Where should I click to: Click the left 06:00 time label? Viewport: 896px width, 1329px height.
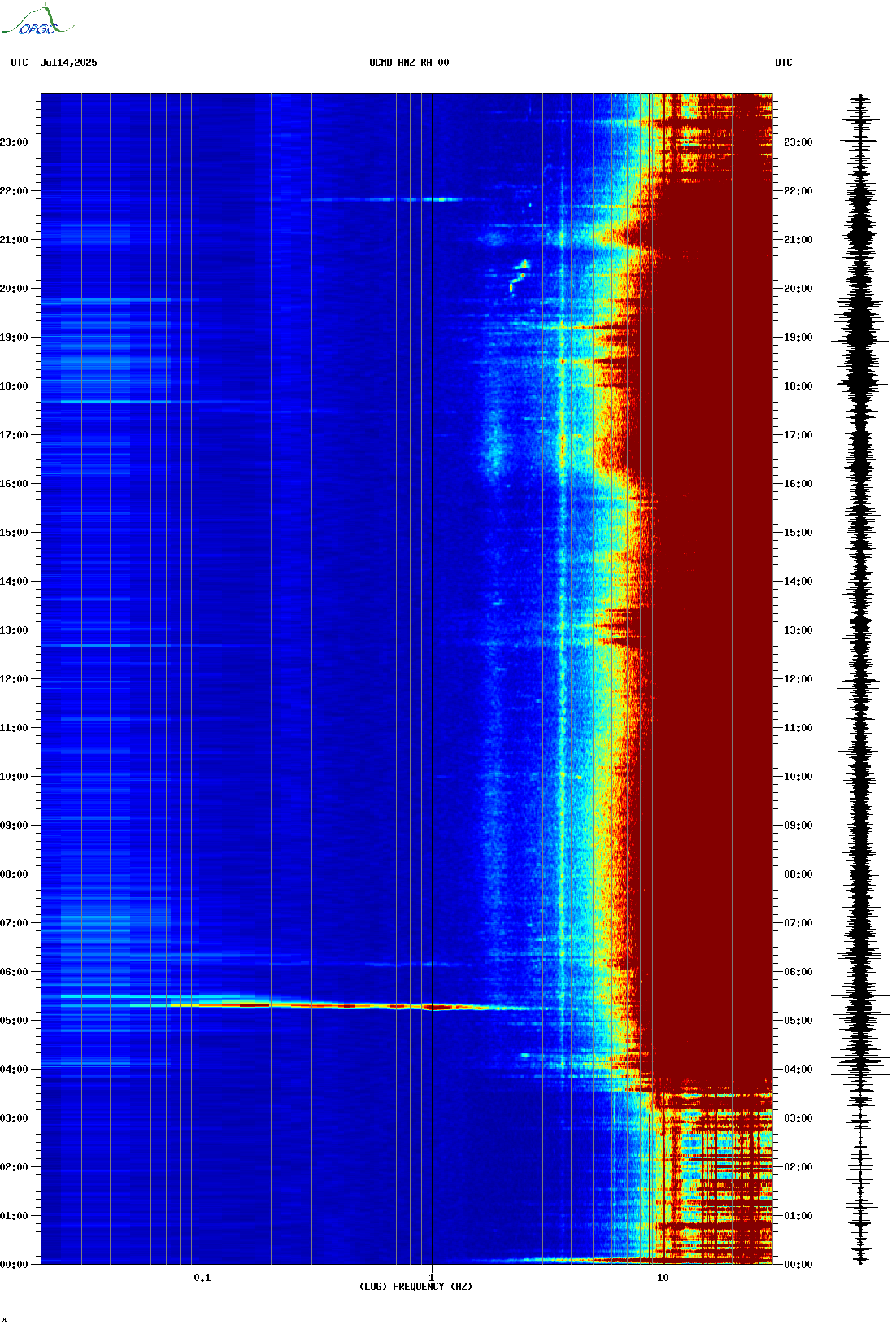tap(14, 972)
